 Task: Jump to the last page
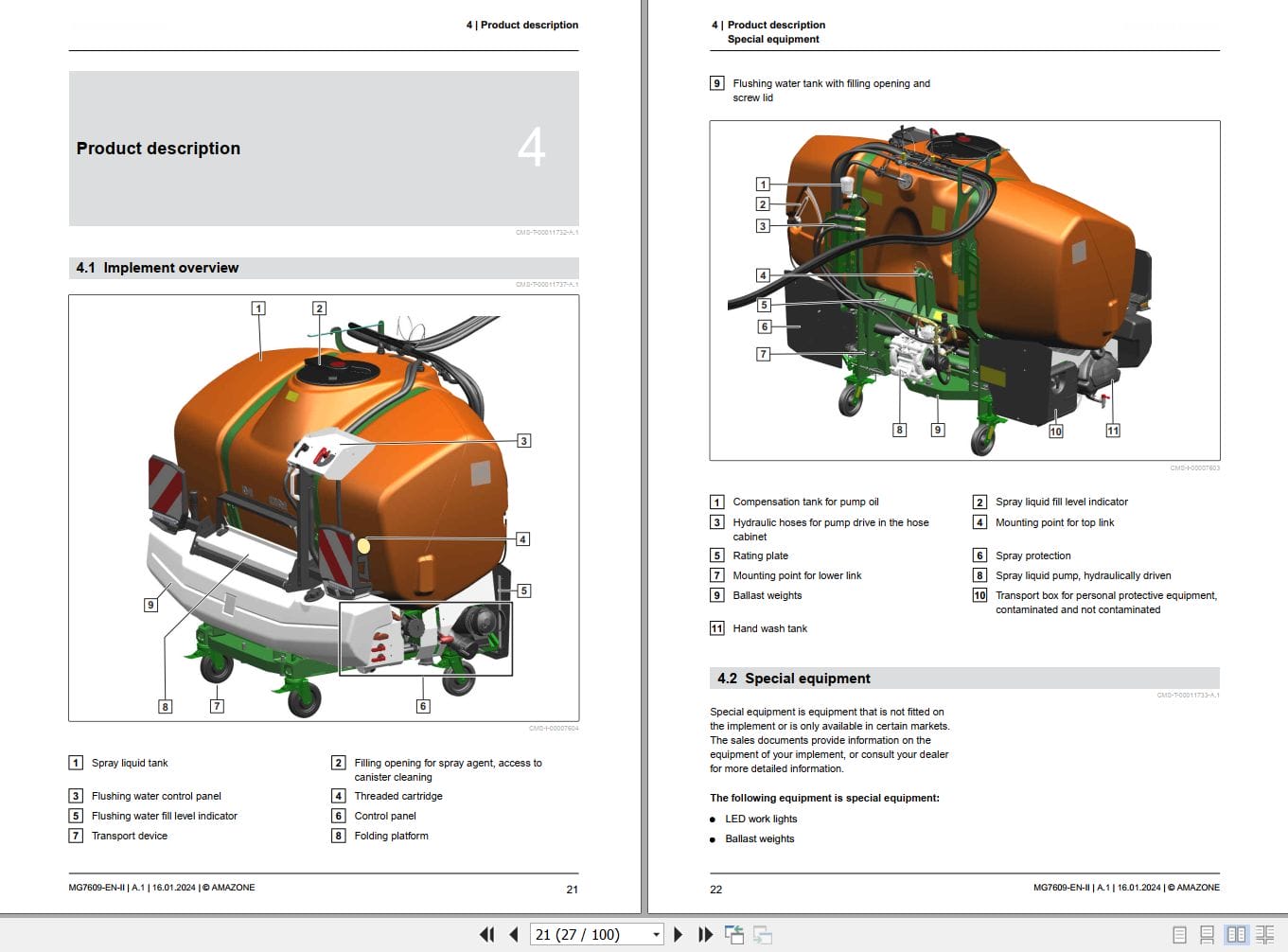pyautogui.click(x=705, y=935)
